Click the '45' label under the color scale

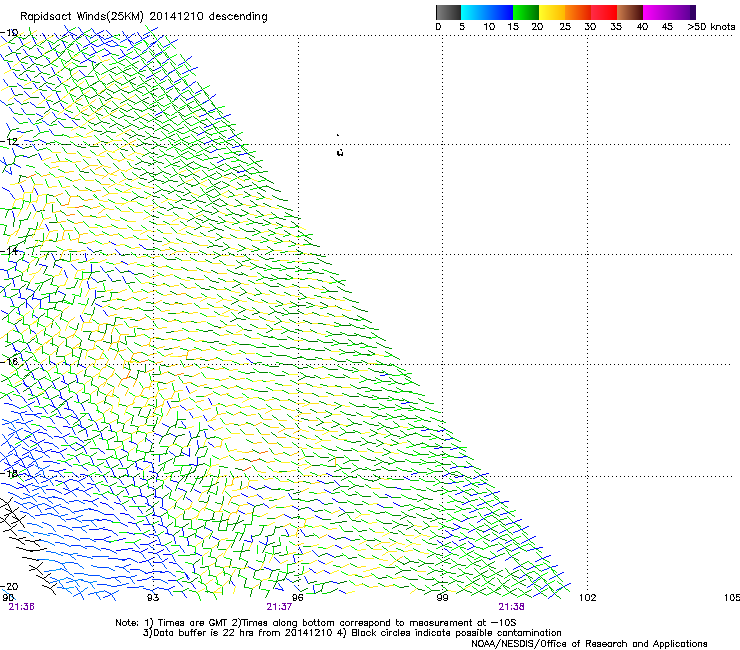667,26
